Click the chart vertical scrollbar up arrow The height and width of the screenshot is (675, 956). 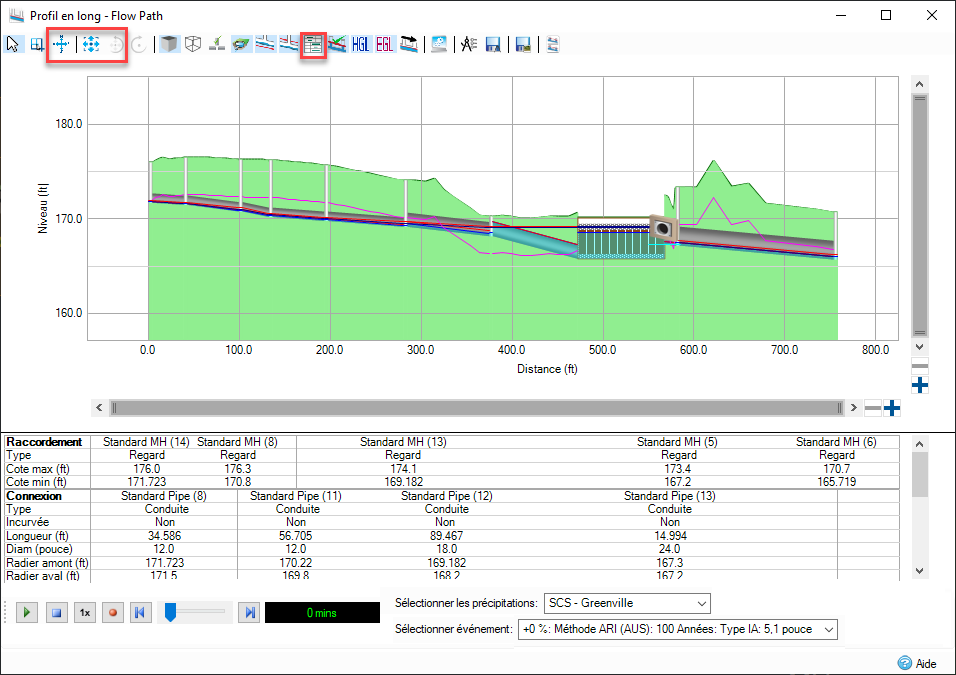tap(920, 84)
